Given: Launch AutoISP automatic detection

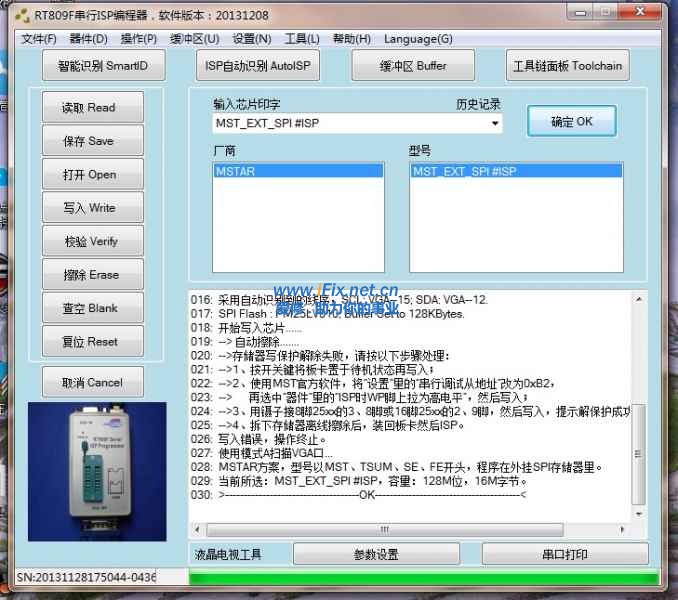Looking at the screenshot, I should (x=257, y=66).
